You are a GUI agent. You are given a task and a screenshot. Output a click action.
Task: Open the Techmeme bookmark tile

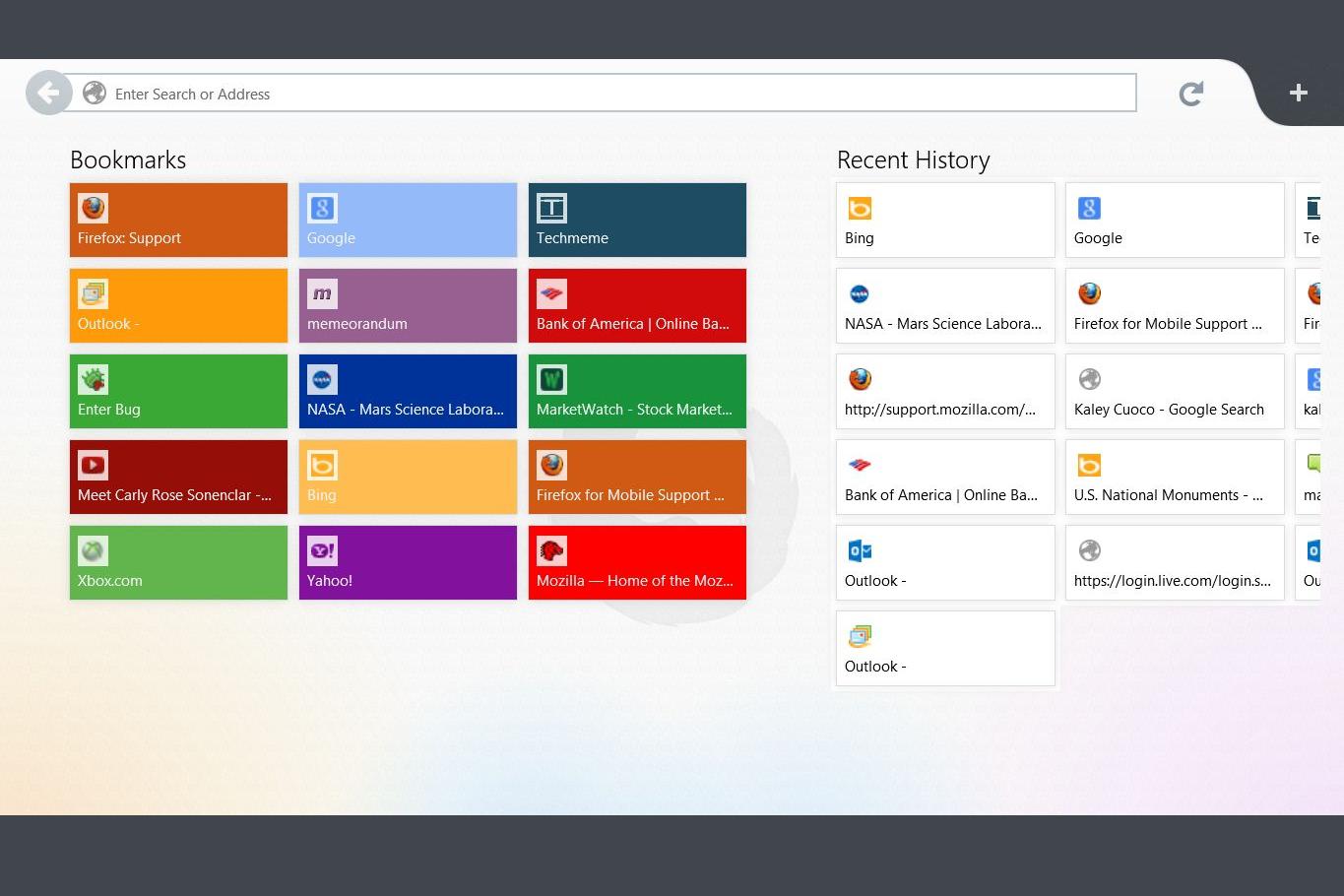(x=637, y=221)
